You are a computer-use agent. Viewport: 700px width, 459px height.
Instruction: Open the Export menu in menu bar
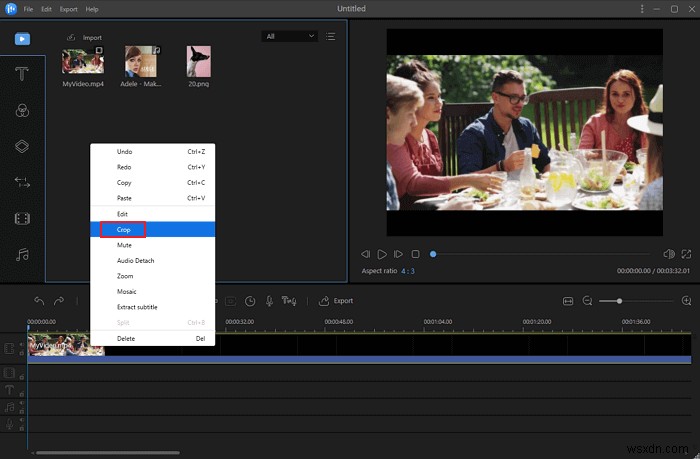point(68,9)
